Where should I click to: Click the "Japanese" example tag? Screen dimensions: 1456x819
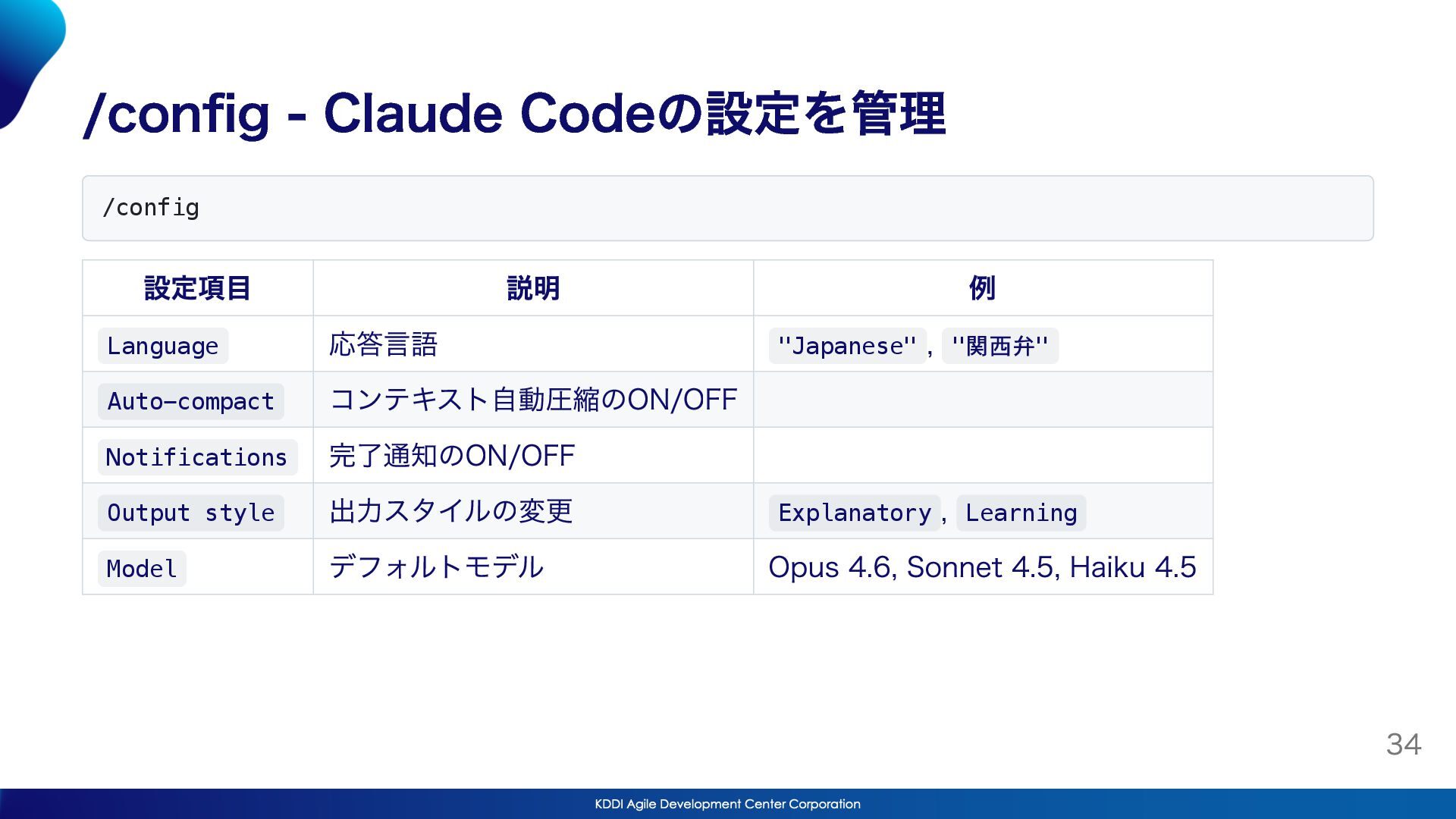pos(846,346)
